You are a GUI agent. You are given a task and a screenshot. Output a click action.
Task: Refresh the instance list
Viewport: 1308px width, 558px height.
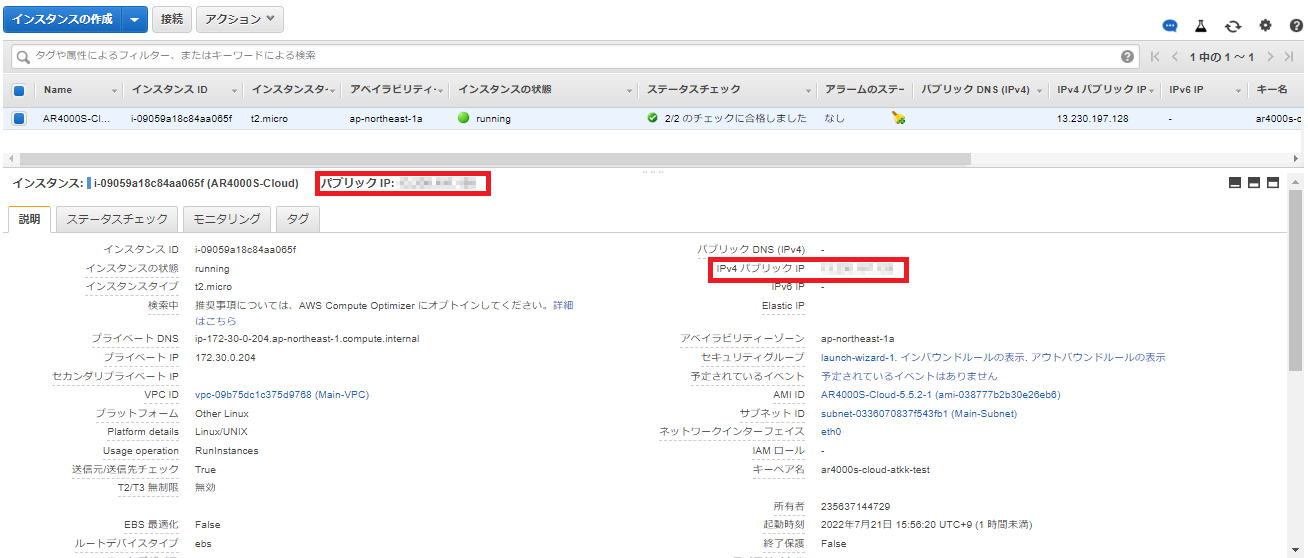(1233, 26)
